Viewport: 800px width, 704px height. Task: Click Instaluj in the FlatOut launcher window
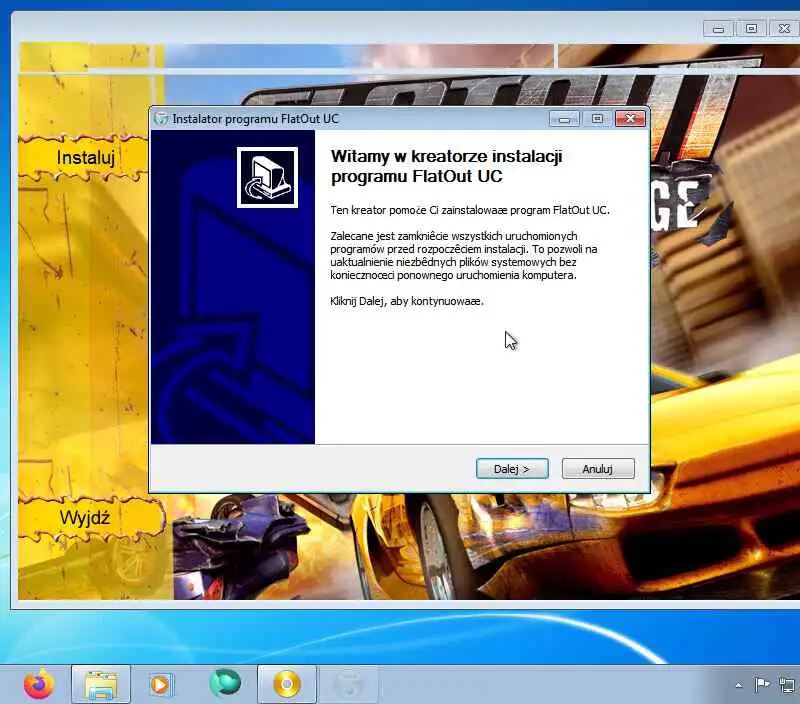85,158
